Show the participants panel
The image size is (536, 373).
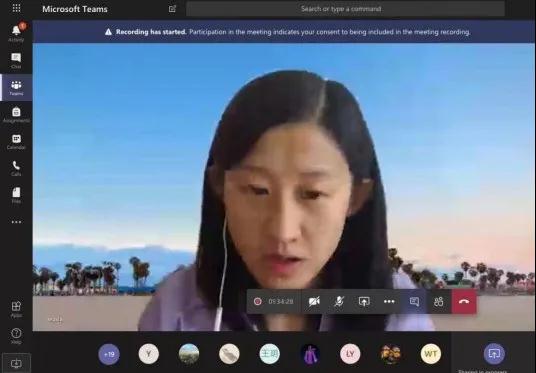pos(439,301)
